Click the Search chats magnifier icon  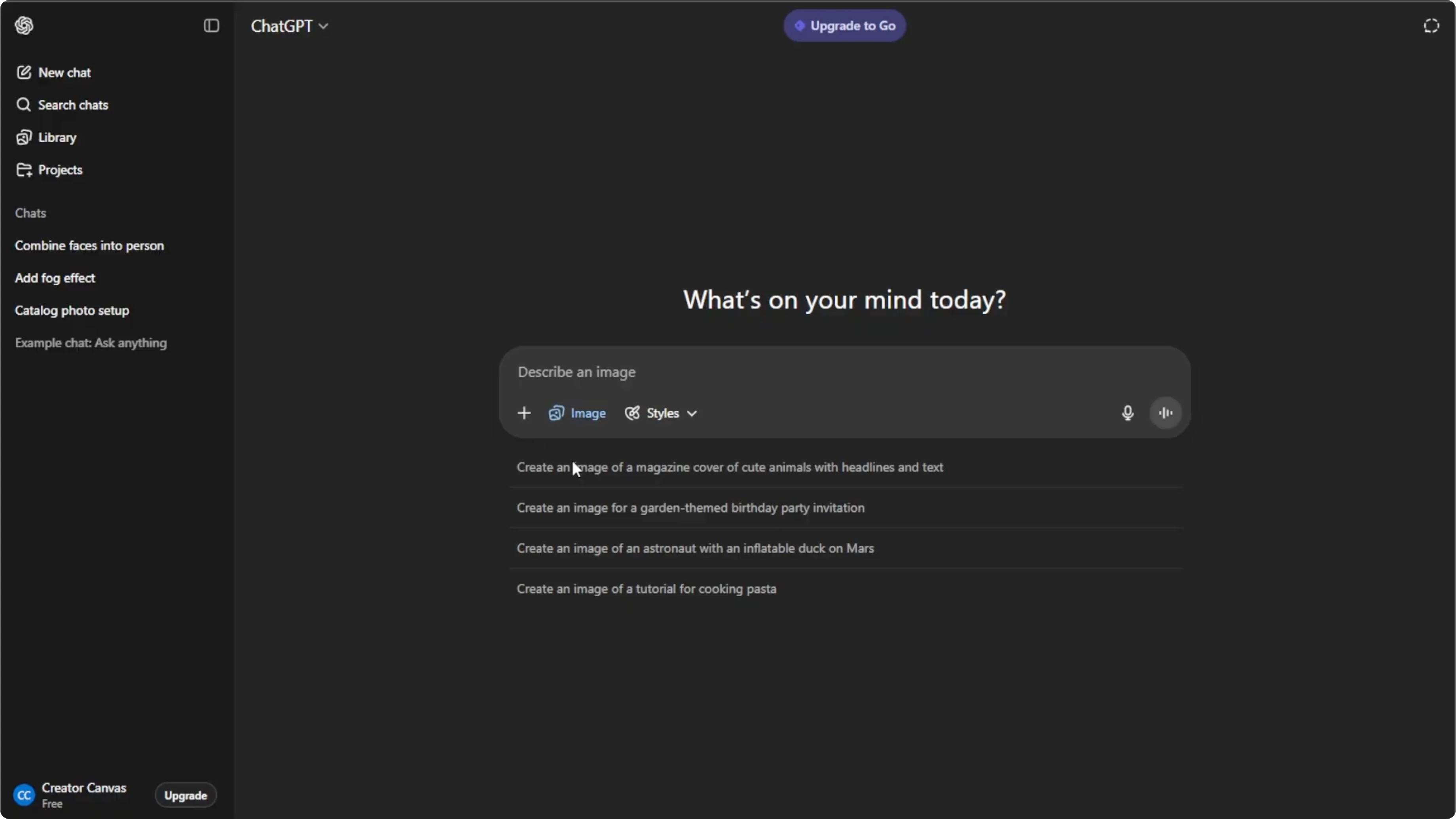click(x=24, y=104)
